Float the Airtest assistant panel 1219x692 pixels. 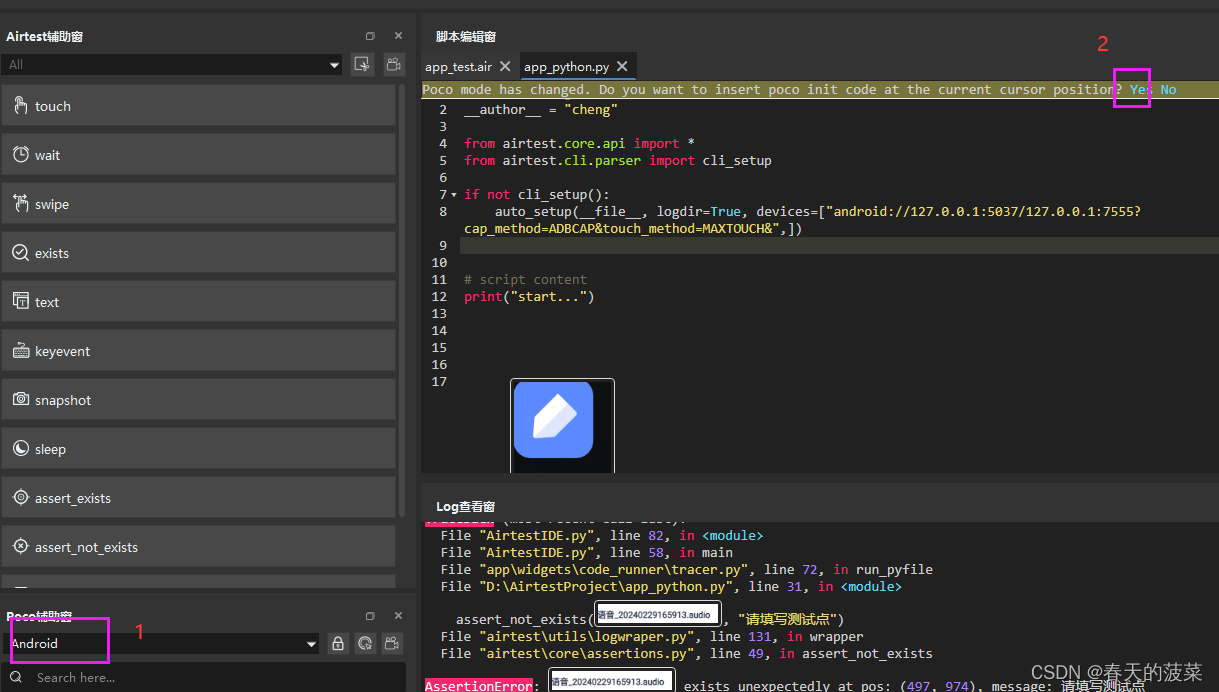(370, 36)
